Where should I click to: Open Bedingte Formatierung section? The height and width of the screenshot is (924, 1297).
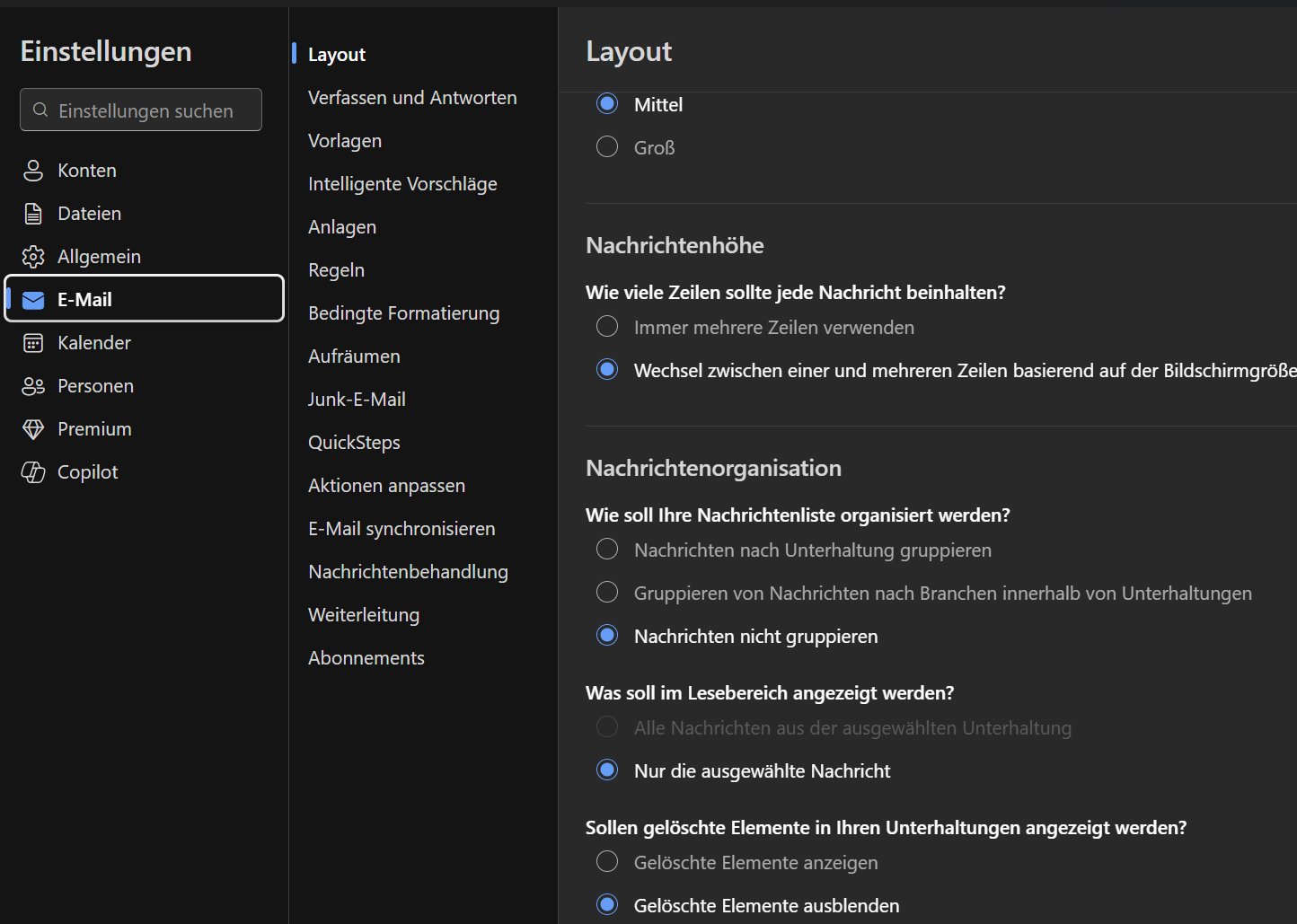pyautogui.click(x=403, y=313)
